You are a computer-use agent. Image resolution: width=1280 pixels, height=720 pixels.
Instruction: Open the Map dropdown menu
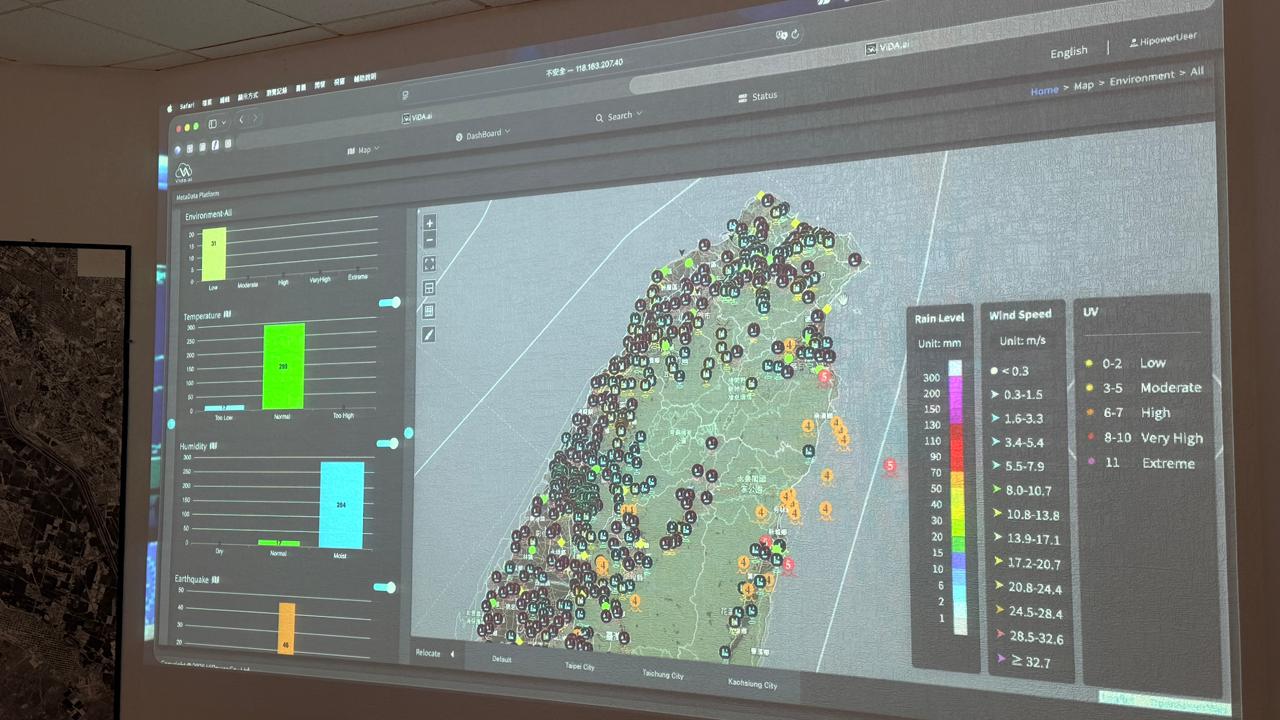363,150
